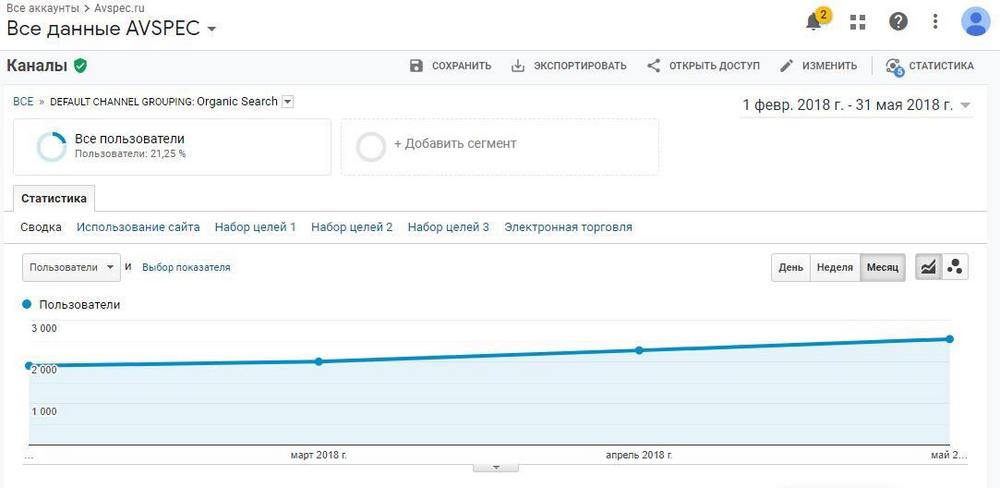Click the Выбор показателя link
Screen dimensions: 1000x488
[186, 268]
